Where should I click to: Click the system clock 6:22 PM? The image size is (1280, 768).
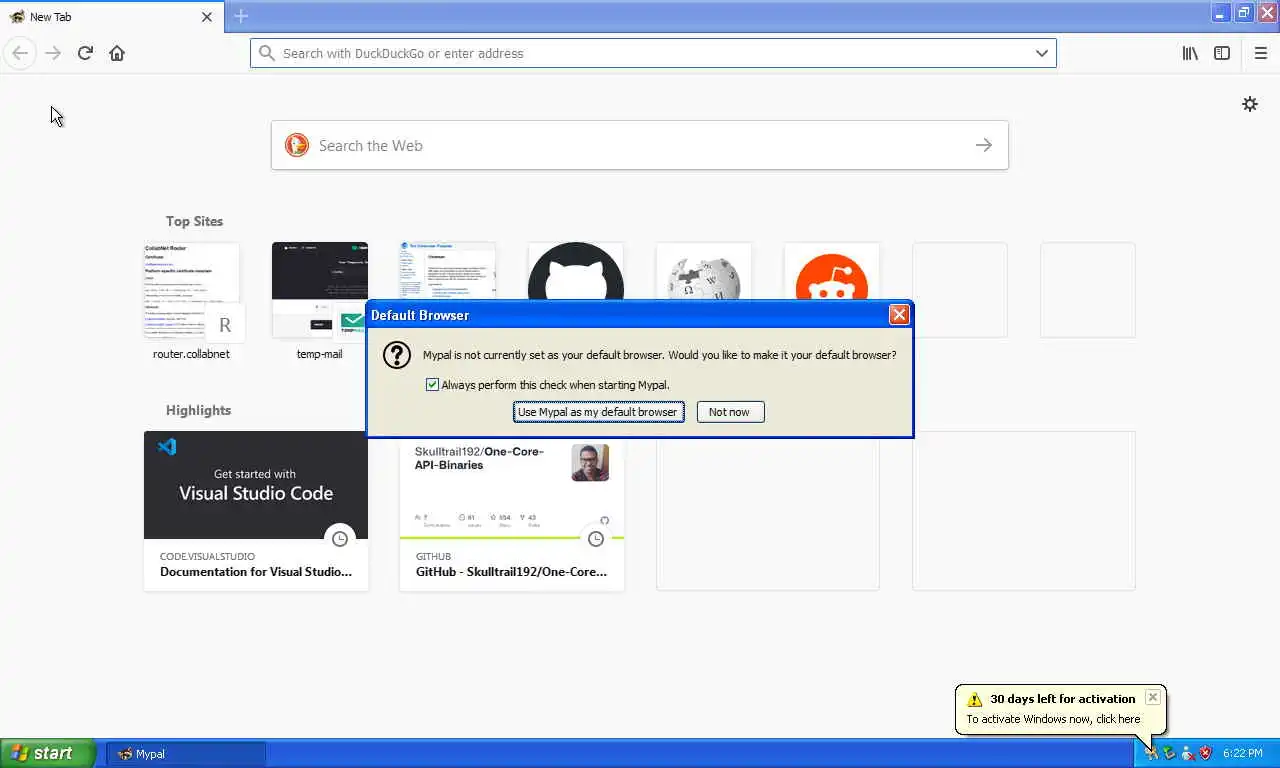coord(1243,753)
